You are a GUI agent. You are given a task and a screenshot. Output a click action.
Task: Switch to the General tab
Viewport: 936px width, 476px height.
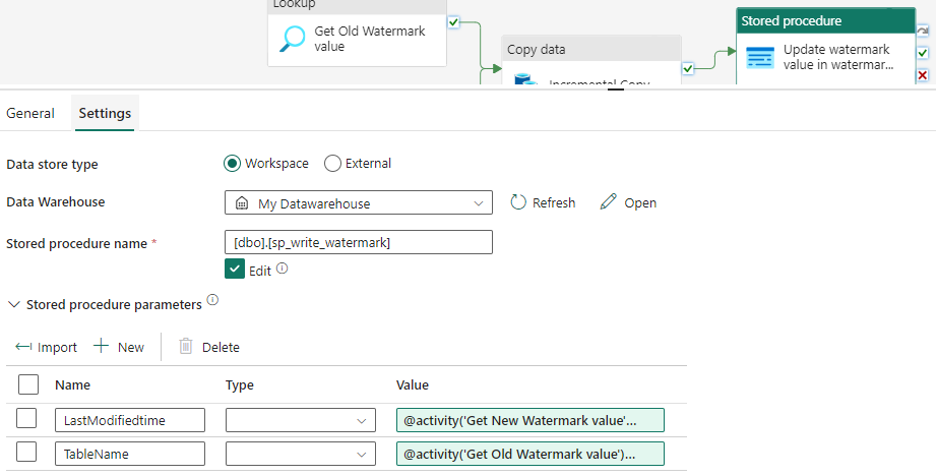(x=30, y=113)
